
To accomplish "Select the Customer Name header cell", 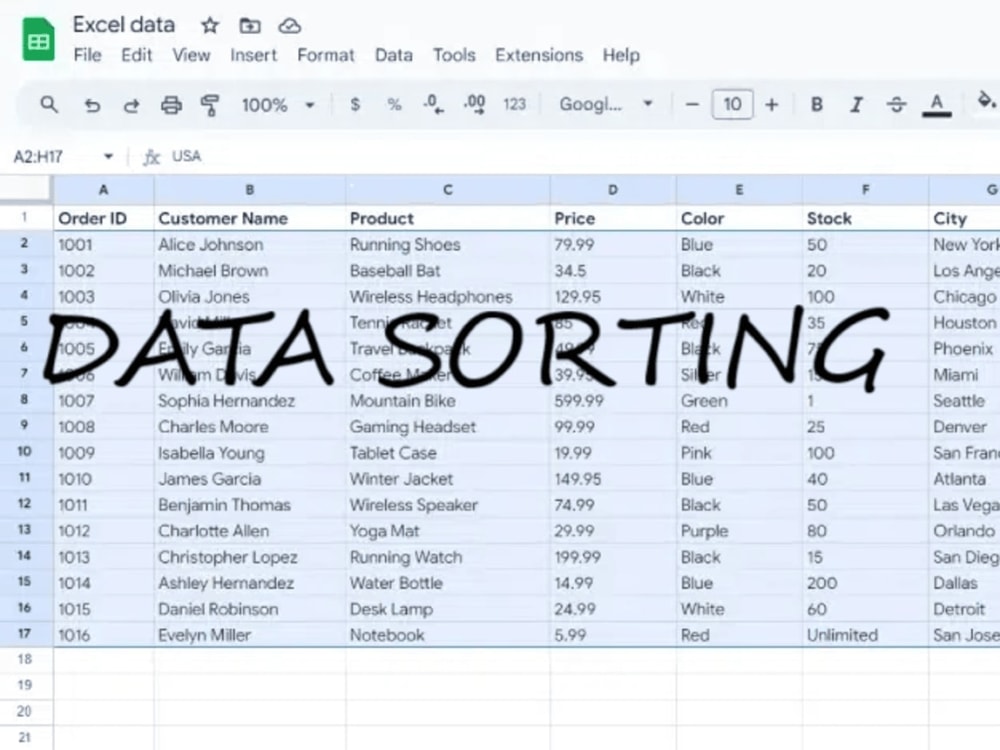I will 250,218.
